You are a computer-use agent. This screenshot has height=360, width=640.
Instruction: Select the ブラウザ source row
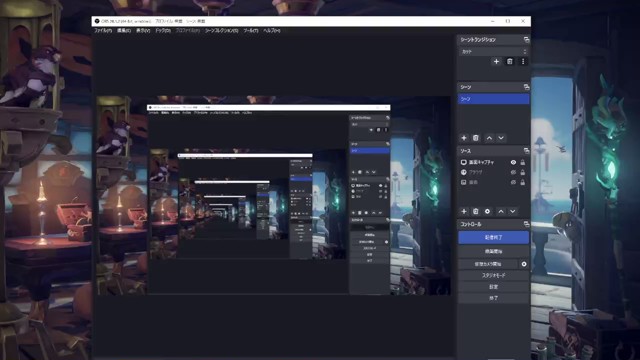point(493,172)
